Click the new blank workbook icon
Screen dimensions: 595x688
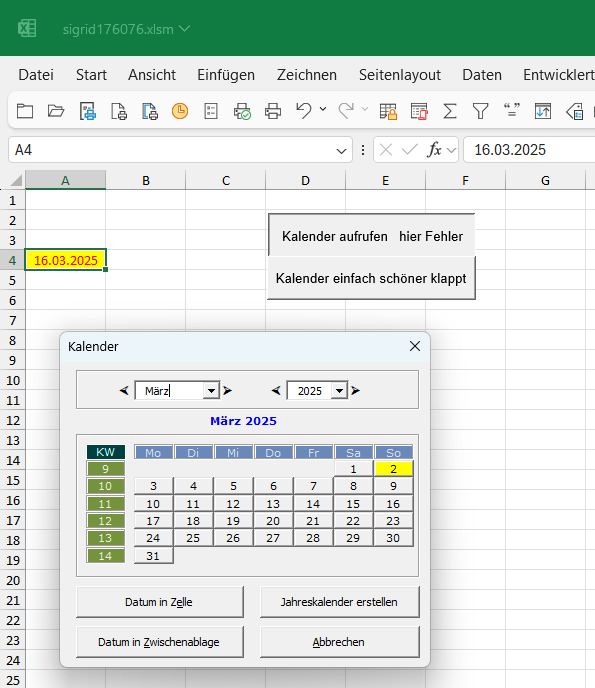pos(25,111)
